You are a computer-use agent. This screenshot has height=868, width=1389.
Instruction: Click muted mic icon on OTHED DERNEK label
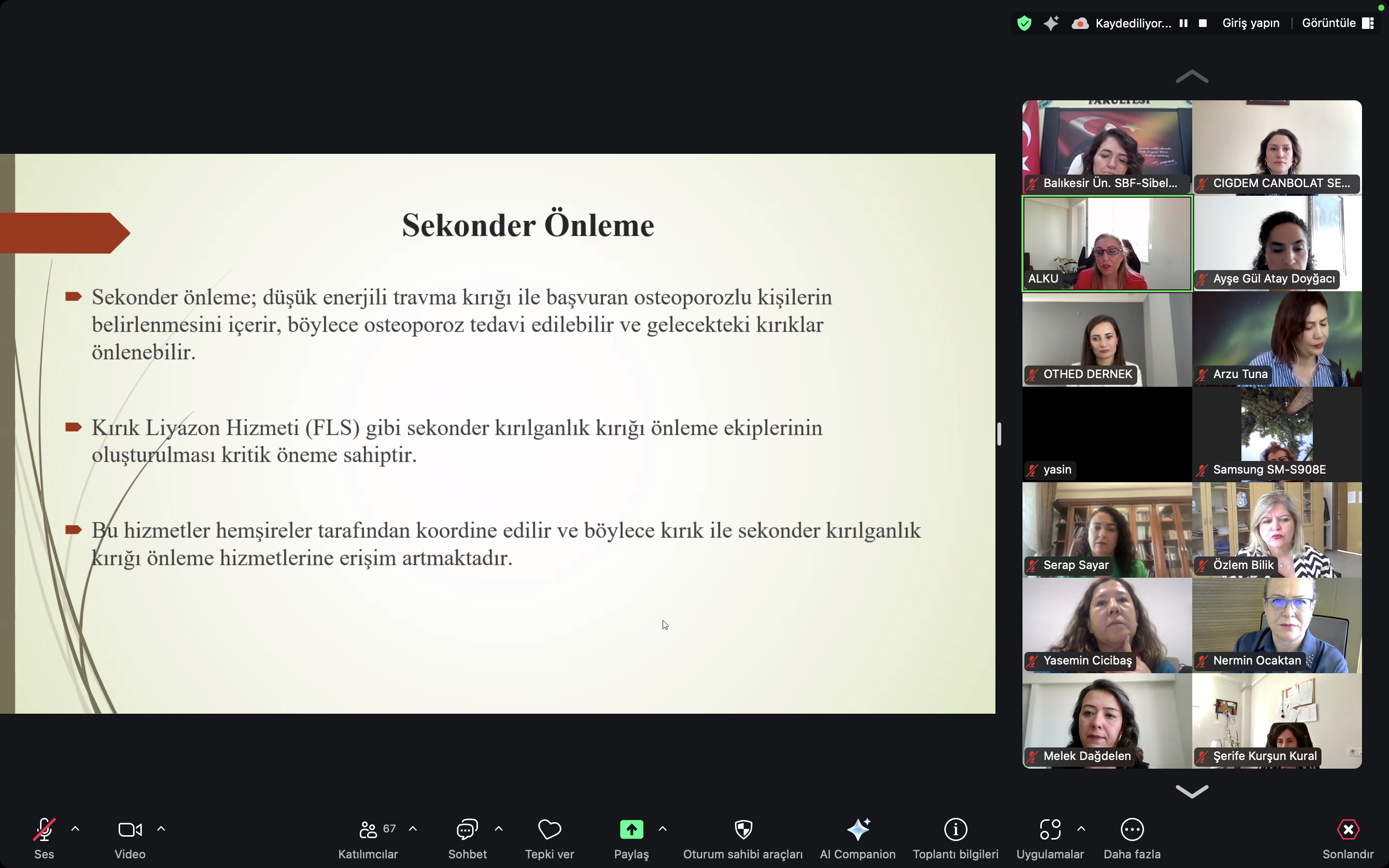(x=1033, y=375)
